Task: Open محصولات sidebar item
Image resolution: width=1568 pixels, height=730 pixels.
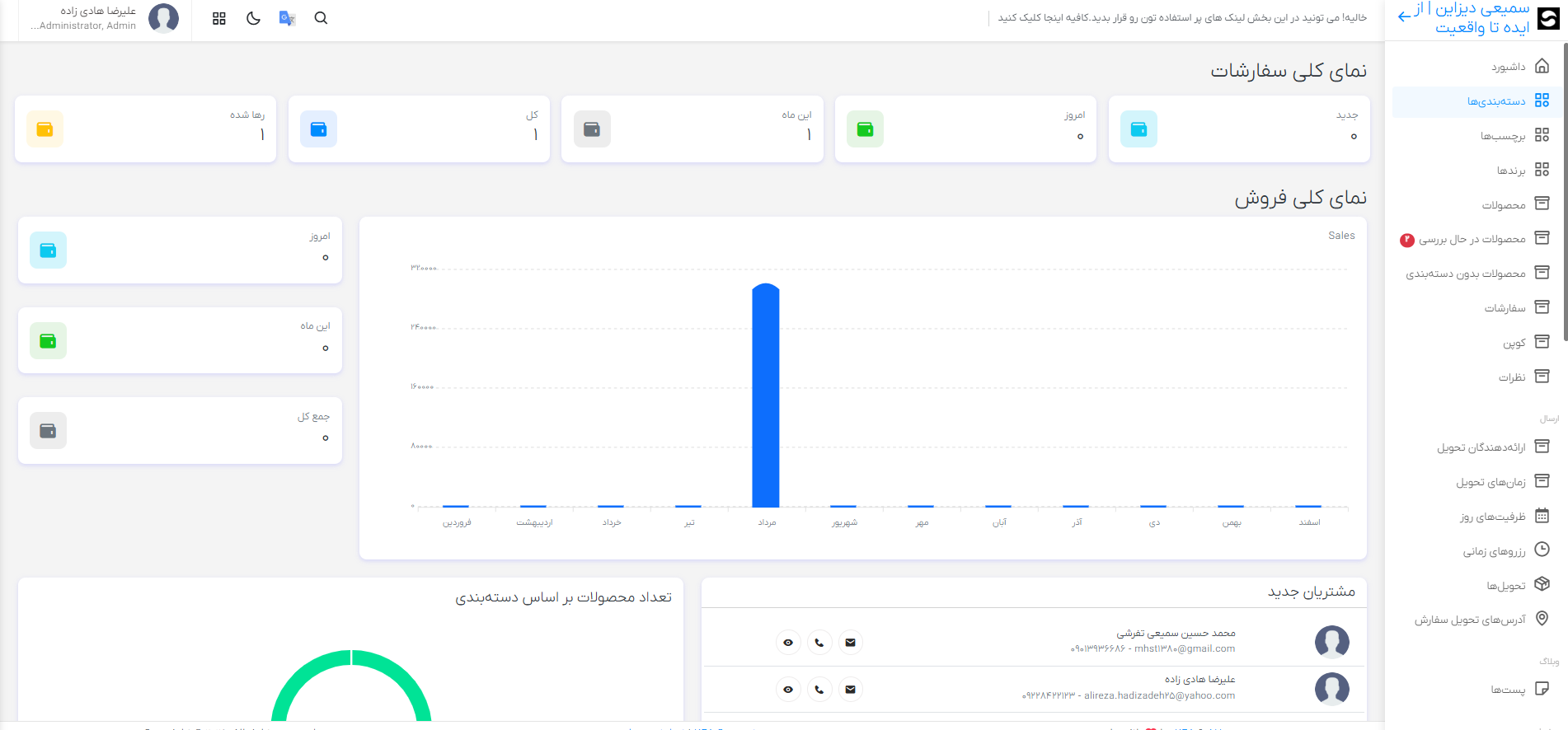Action: click(x=1477, y=204)
